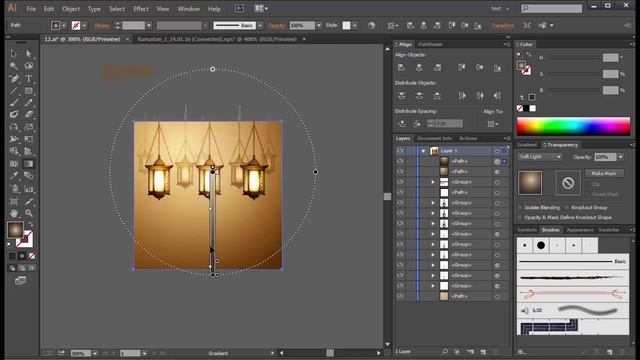Open zoom level 300% dropdown
The width and height of the screenshot is (640, 360).
tap(95, 353)
